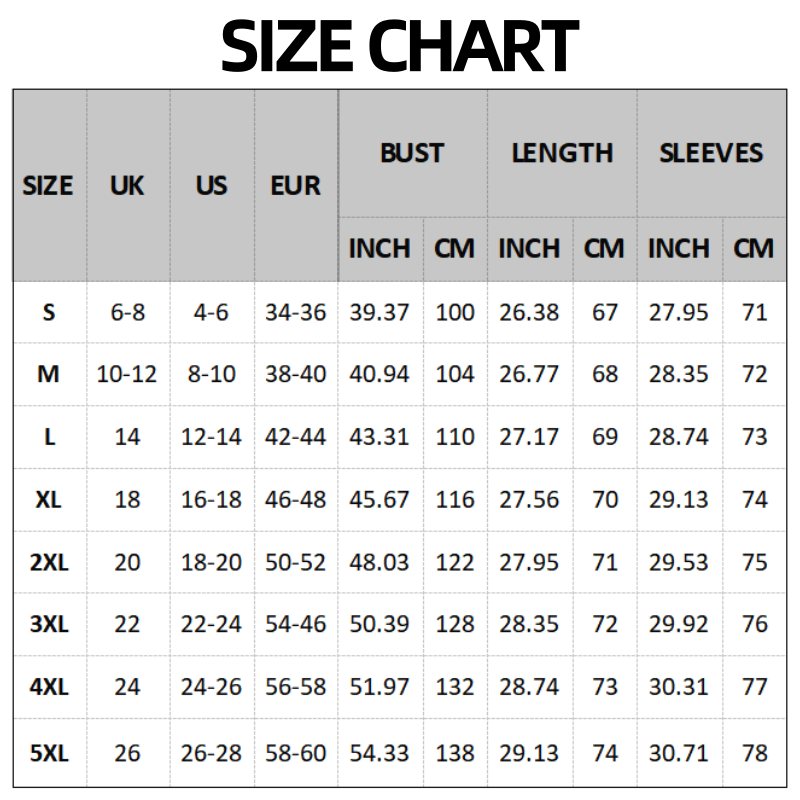Click the 3XL size row label
Image resolution: width=800 pixels, height=800 pixels.
[x=48, y=624]
